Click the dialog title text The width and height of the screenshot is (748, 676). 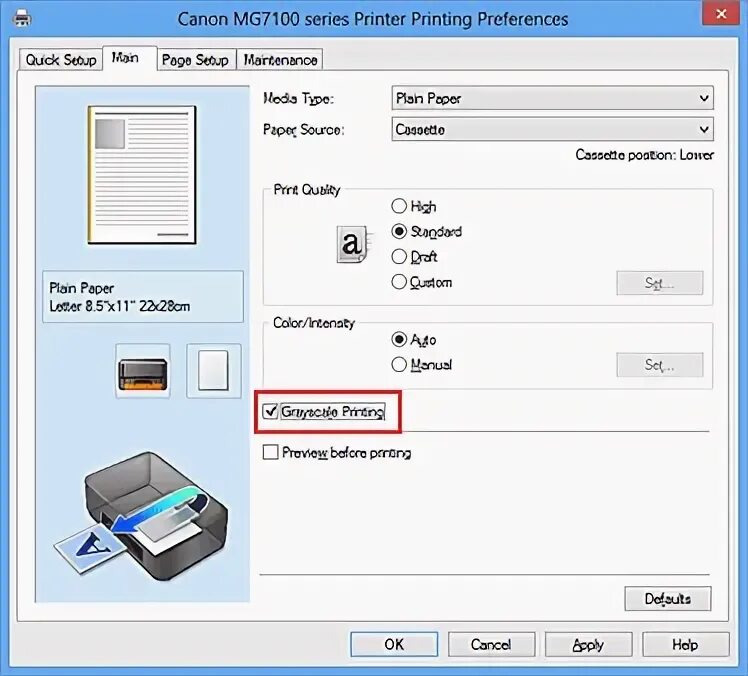(373, 19)
